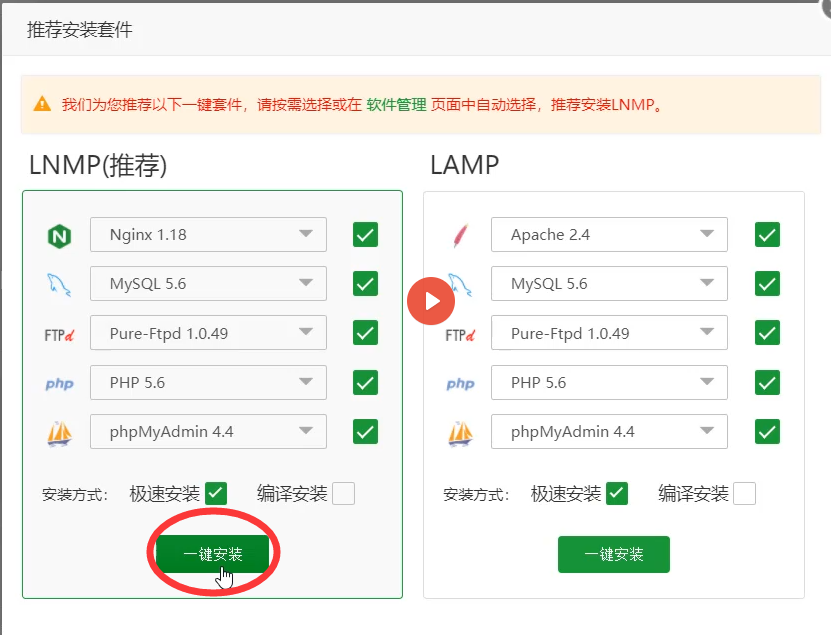Uncheck Pure-Ftpd checkbox in LAMP
Screen dimensions: 831x635
(x=767, y=333)
